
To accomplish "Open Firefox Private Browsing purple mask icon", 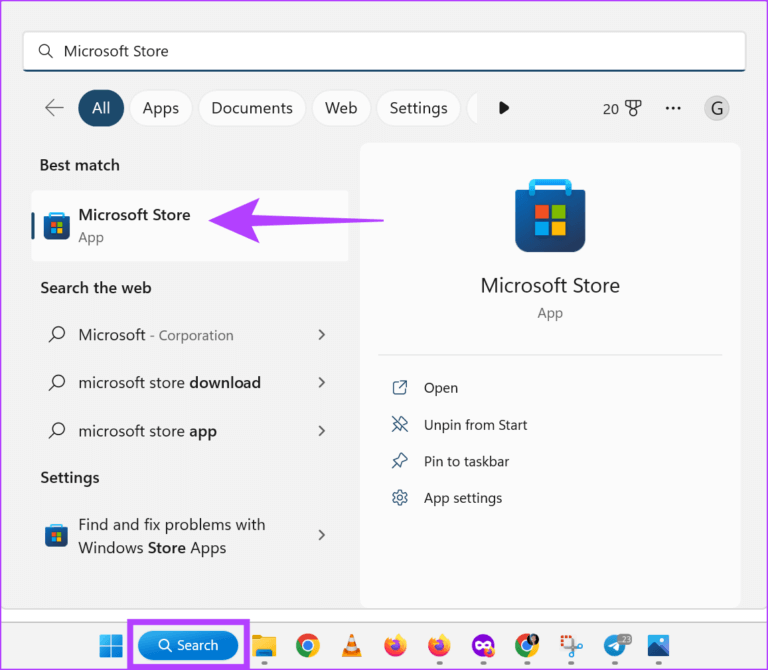I will (483, 646).
